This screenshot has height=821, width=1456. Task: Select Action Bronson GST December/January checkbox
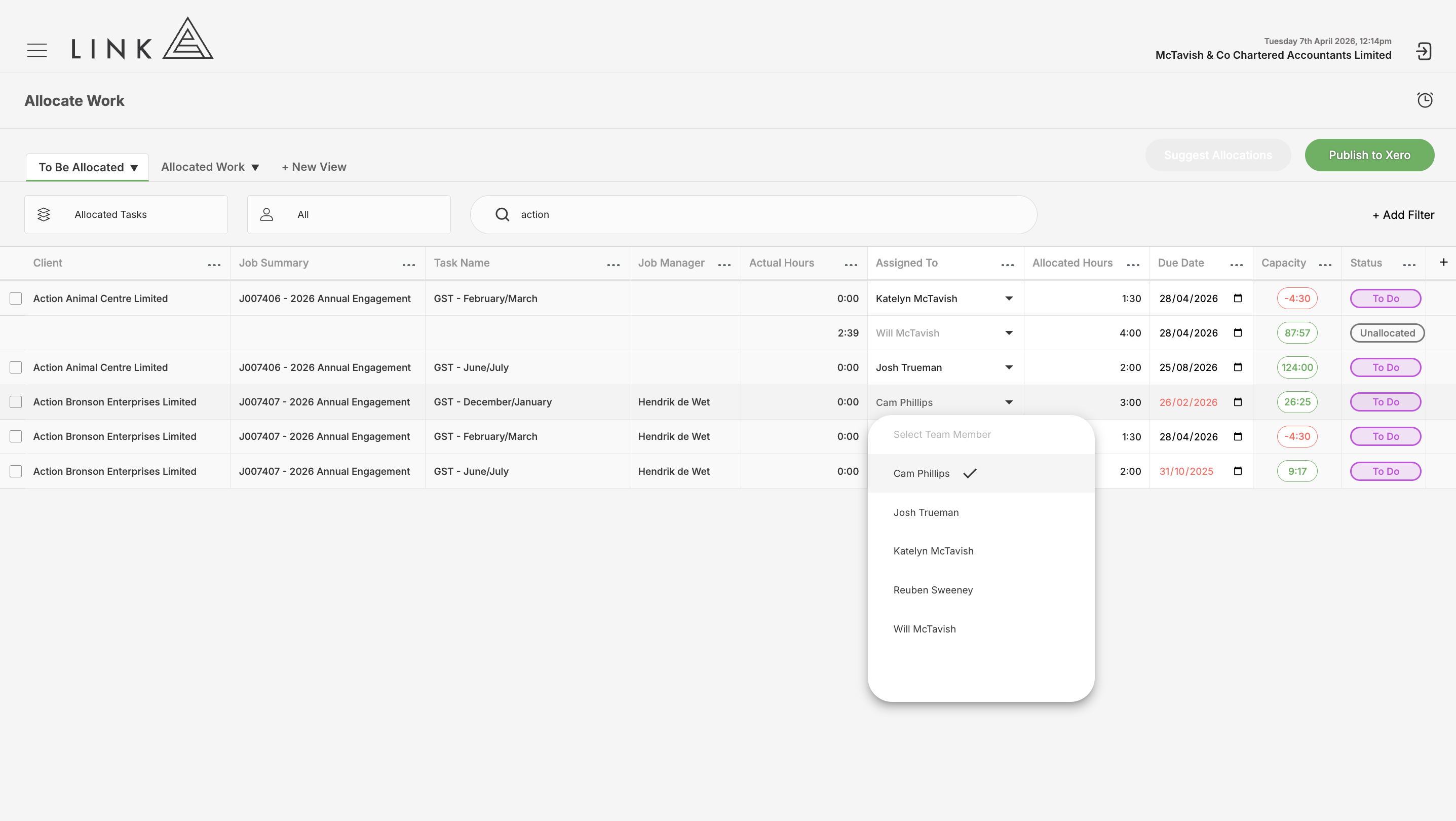(16, 402)
